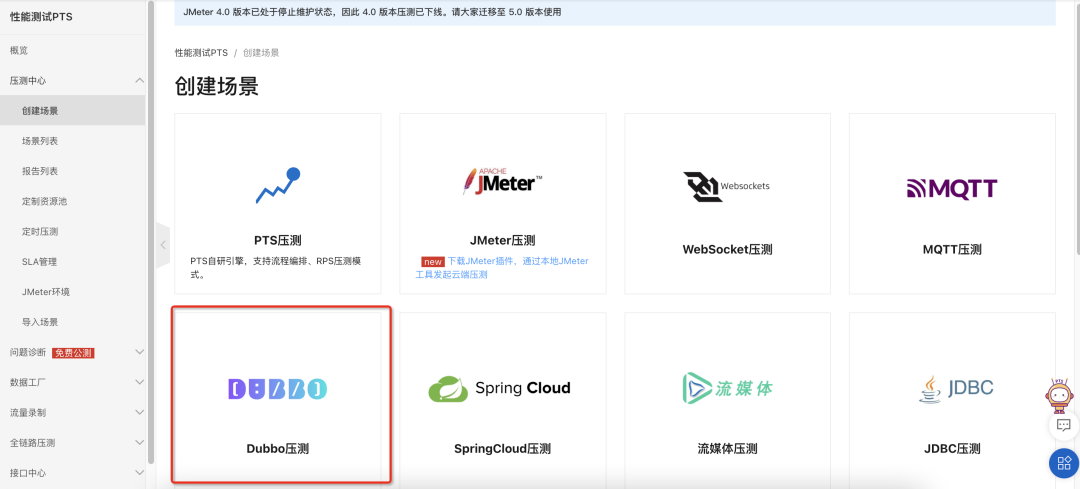Screen dimensions: 1080x489
Task: Click the blue grid shortcut button
Action: click(x=1064, y=463)
